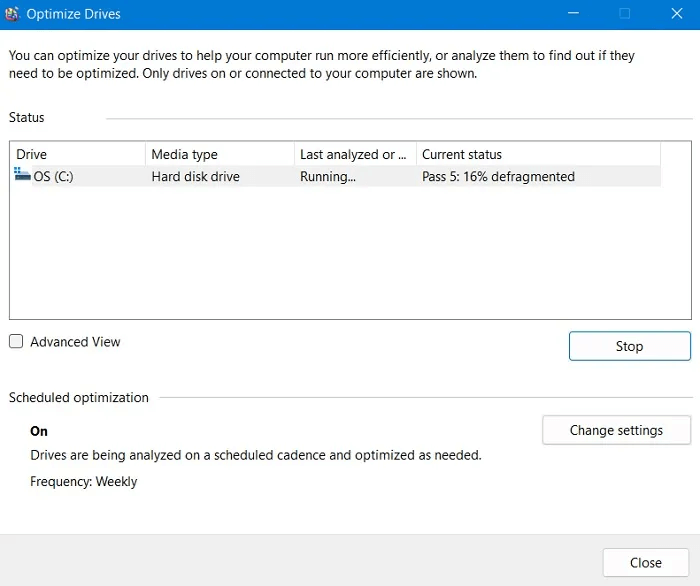The image size is (700, 586).
Task: Click the Pass 5 defragmented progress status
Action: click(498, 177)
